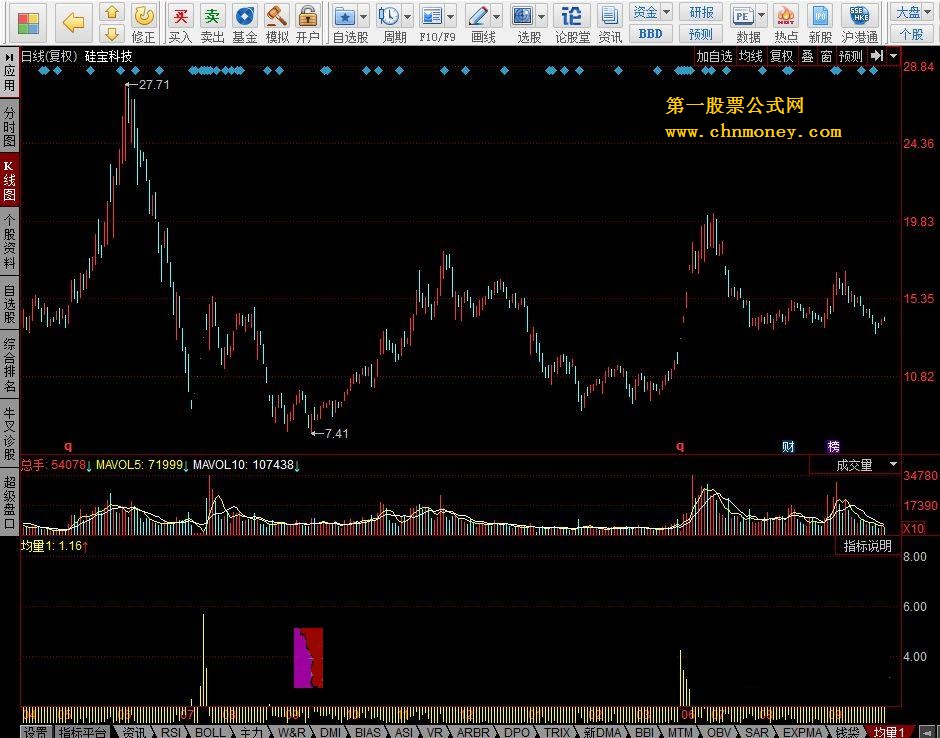Open the 资讯 news document icon
The height and width of the screenshot is (738, 940).
610,16
